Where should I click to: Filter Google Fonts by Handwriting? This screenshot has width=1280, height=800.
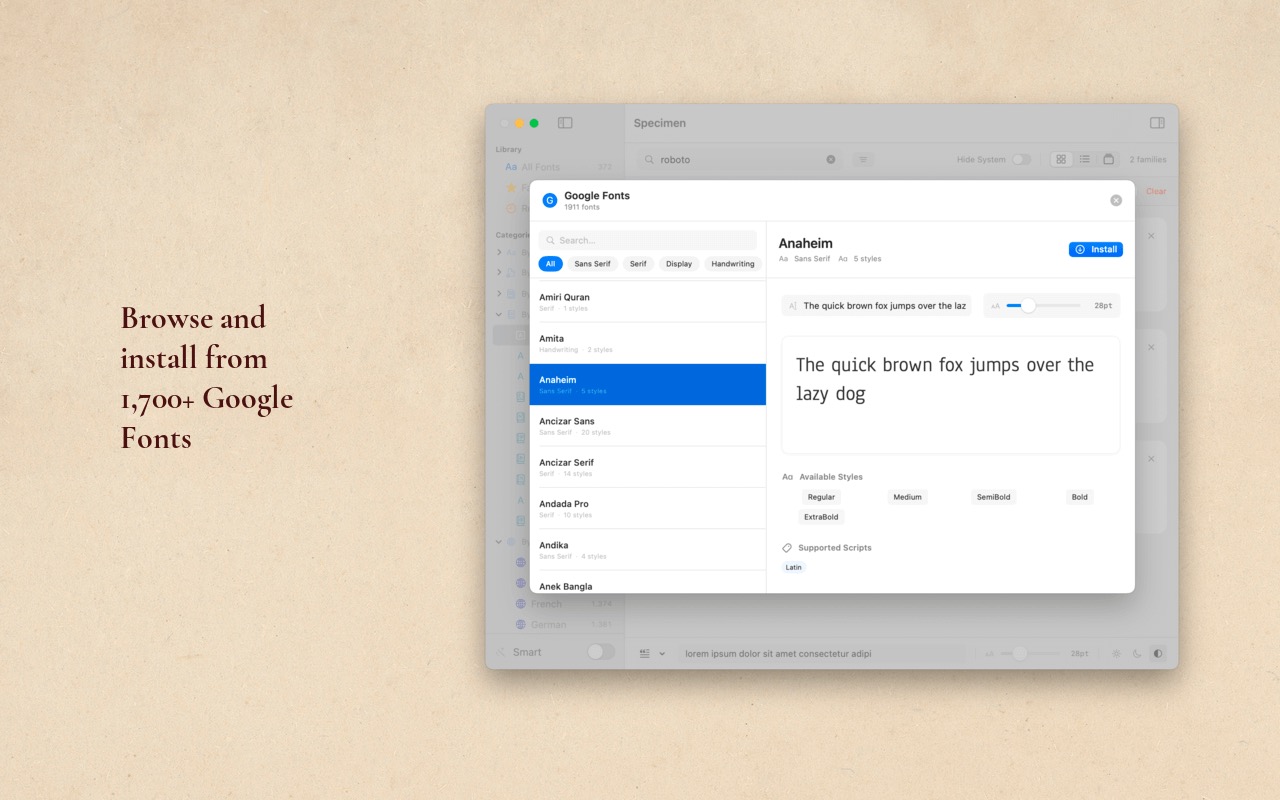click(733, 264)
